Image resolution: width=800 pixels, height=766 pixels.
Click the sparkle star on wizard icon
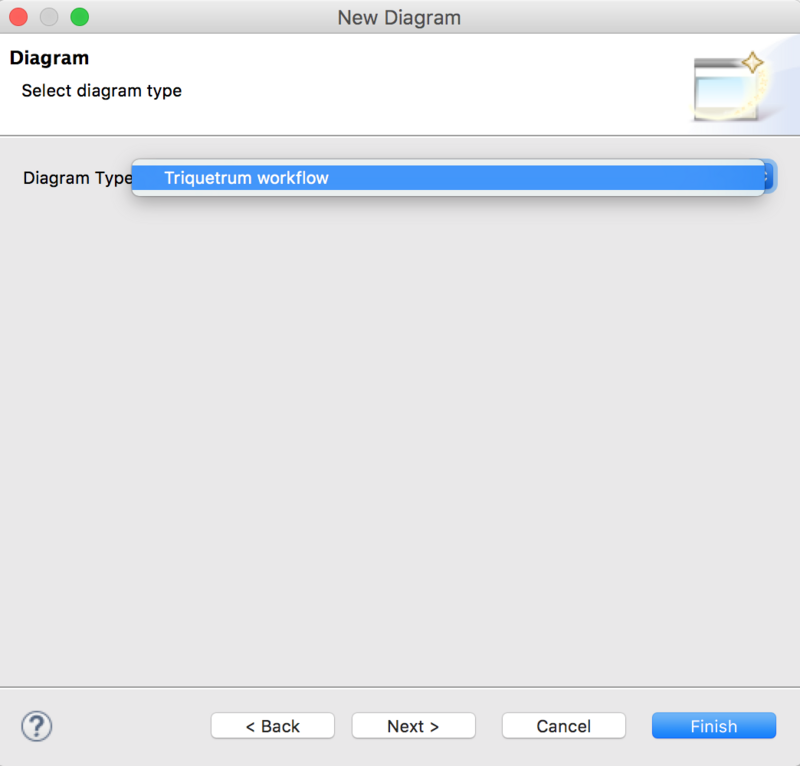[751, 64]
